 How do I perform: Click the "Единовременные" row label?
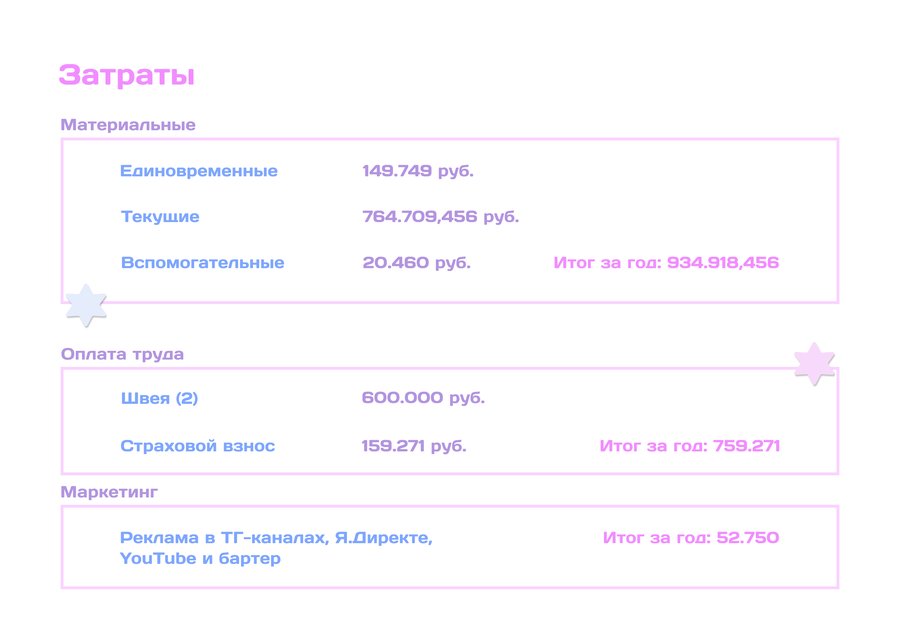point(199,171)
